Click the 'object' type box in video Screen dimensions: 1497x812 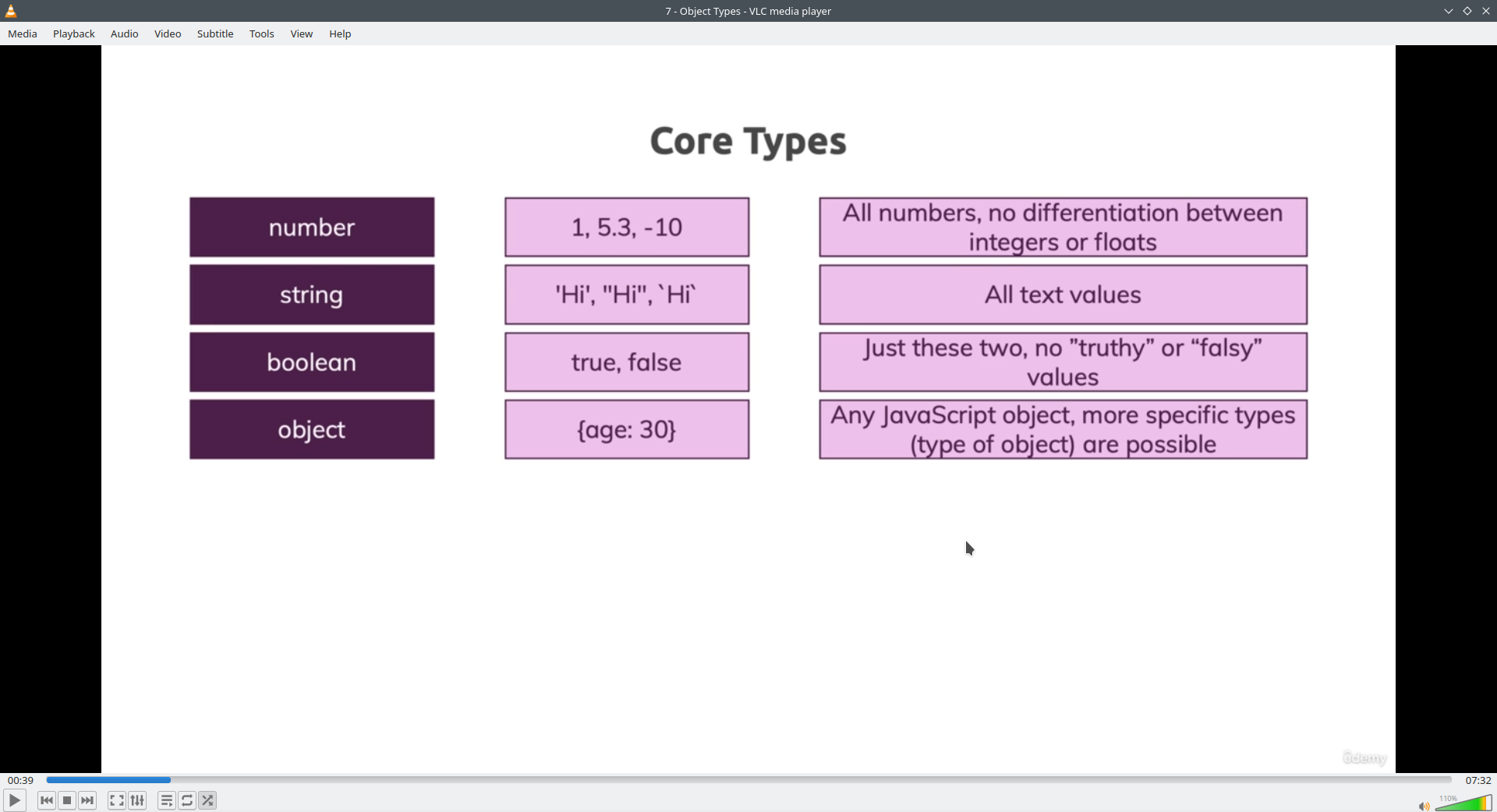tap(312, 429)
